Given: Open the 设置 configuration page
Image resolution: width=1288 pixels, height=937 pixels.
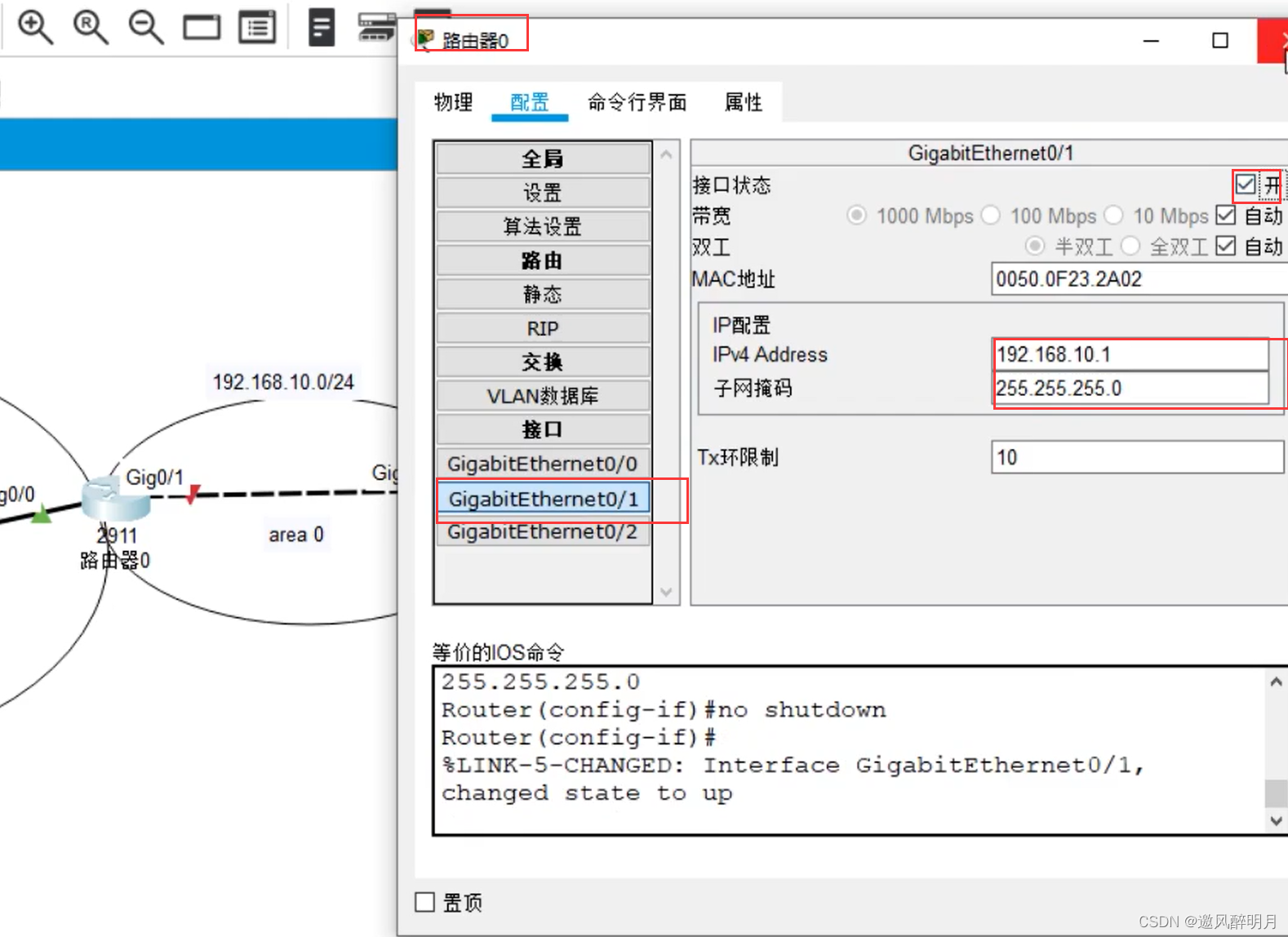Looking at the screenshot, I should pyautogui.click(x=543, y=193).
